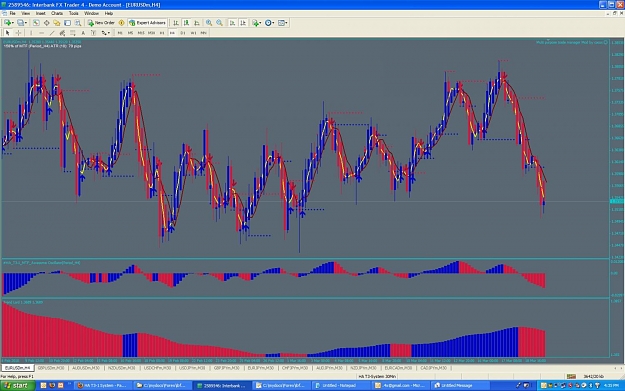
Task: Open HA T3-1 System taskbar item
Action: 103,385
